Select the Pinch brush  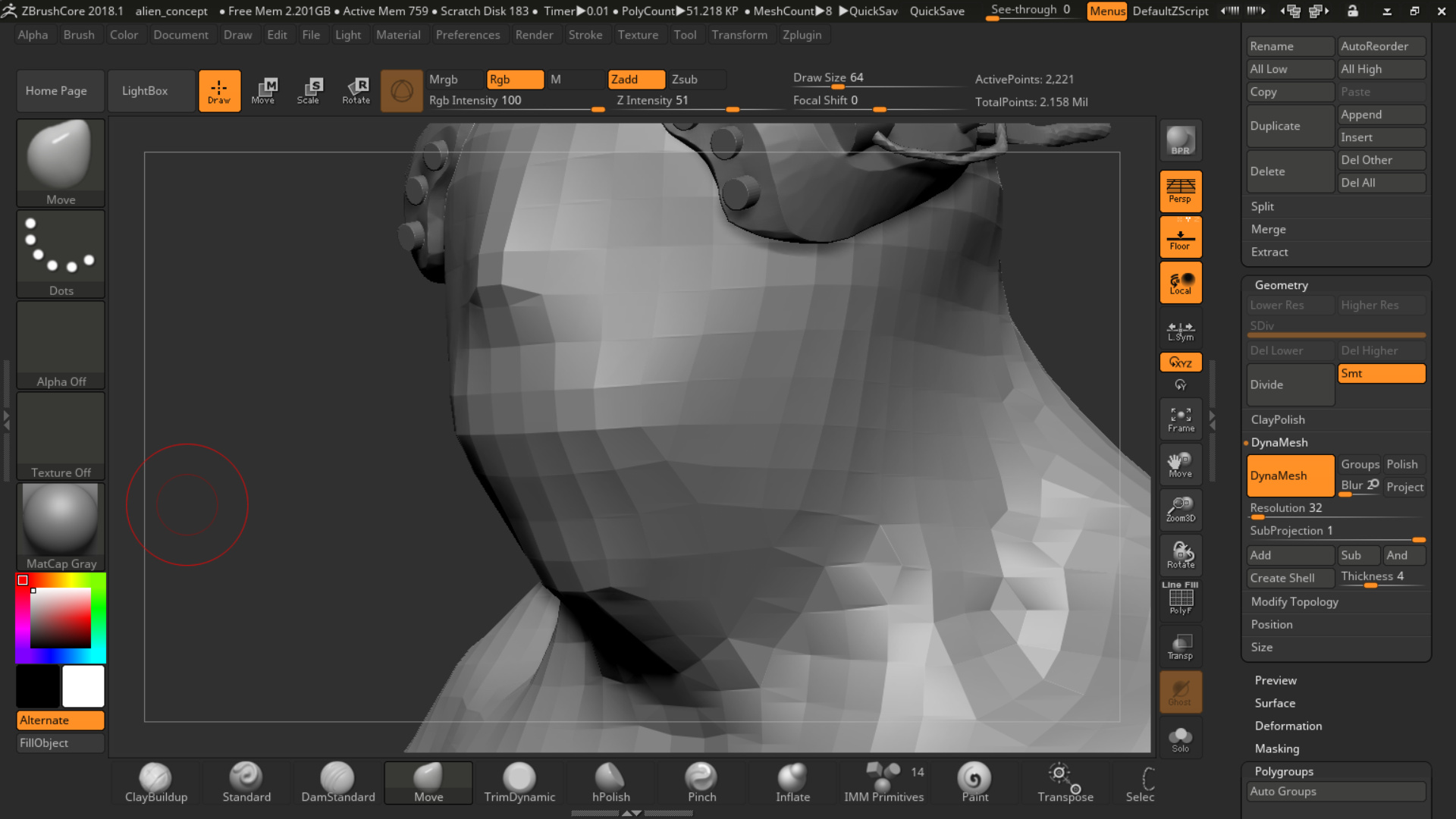pyautogui.click(x=701, y=783)
